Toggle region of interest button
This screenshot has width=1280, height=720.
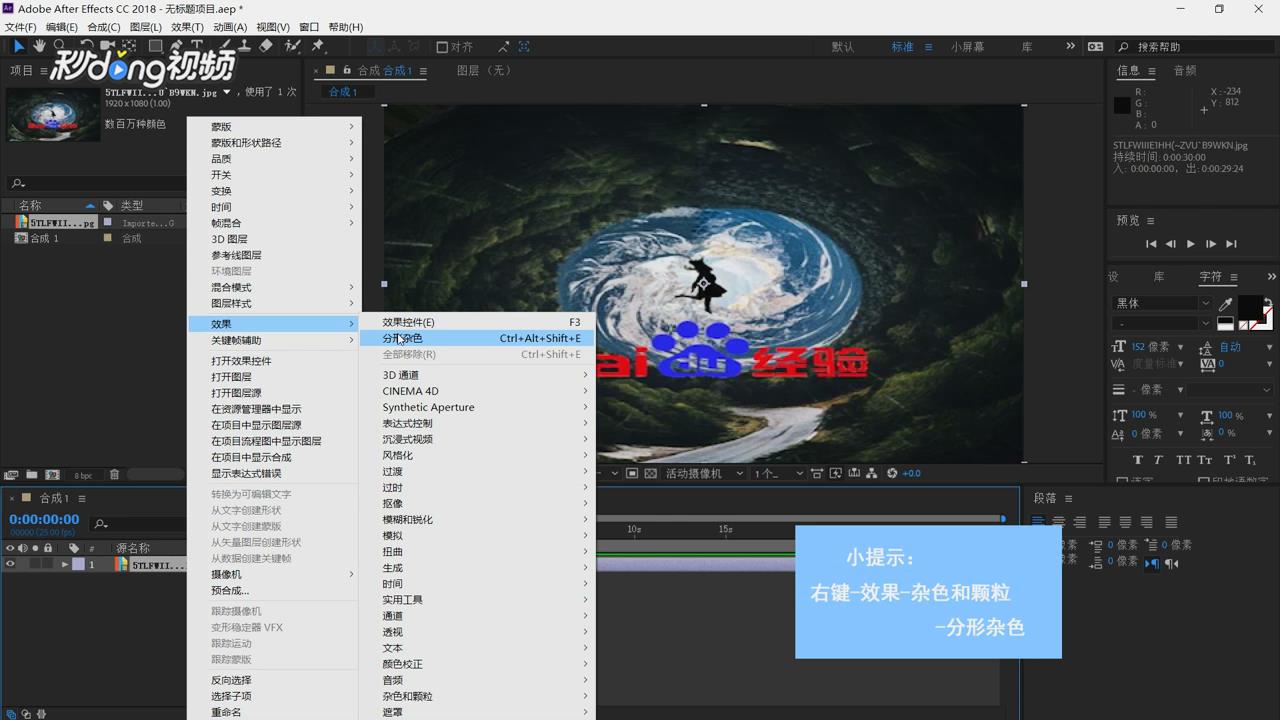point(631,473)
